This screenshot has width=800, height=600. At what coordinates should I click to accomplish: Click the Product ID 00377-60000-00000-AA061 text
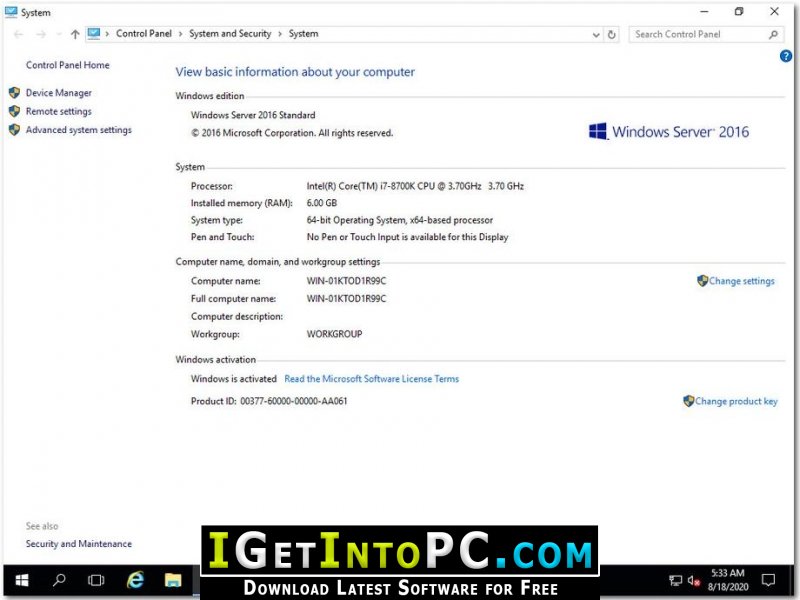pyautogui.click(x=269, y=401)
